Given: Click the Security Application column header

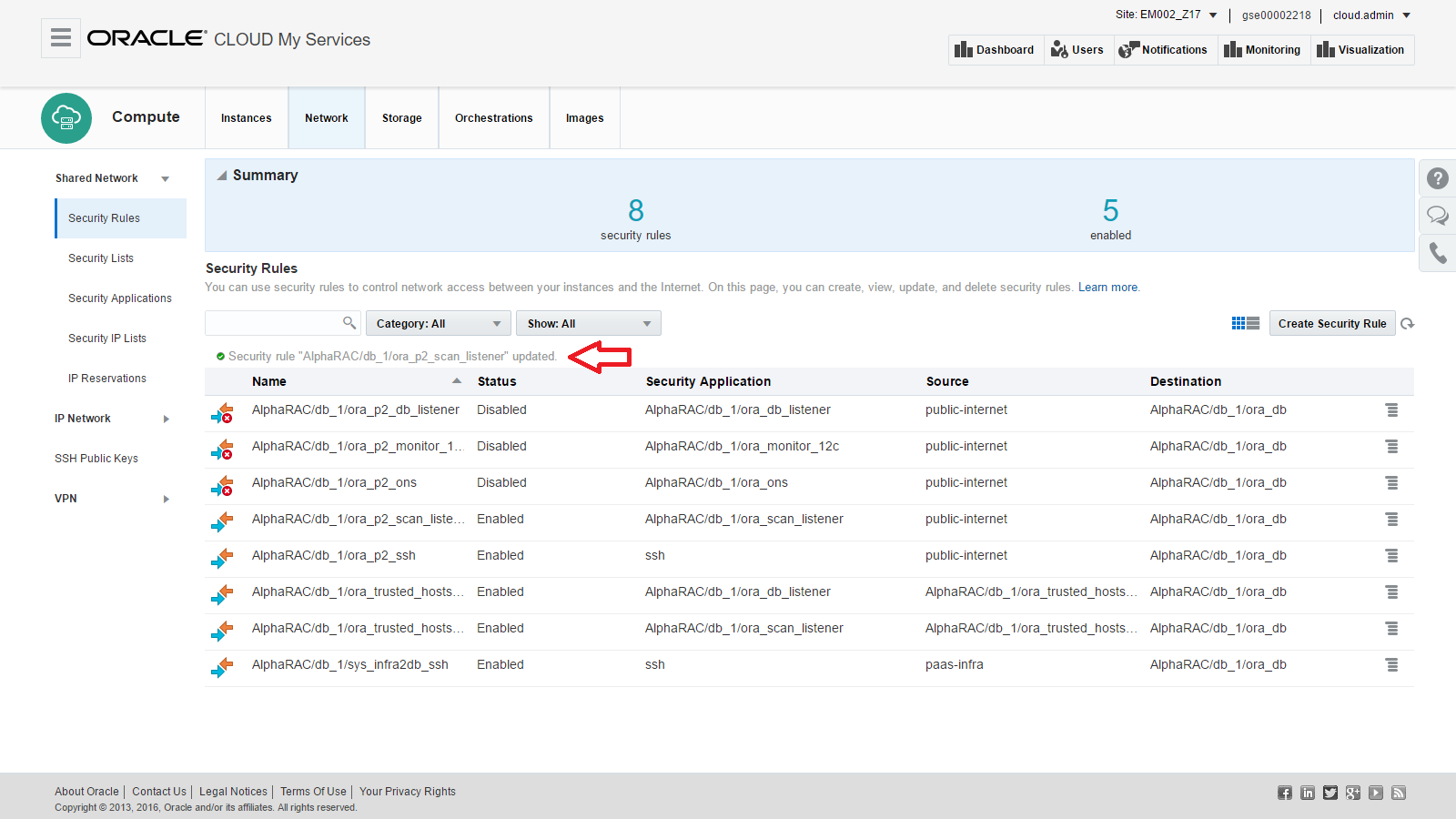Looking at the screenshot, I should [x=708, y=381].
